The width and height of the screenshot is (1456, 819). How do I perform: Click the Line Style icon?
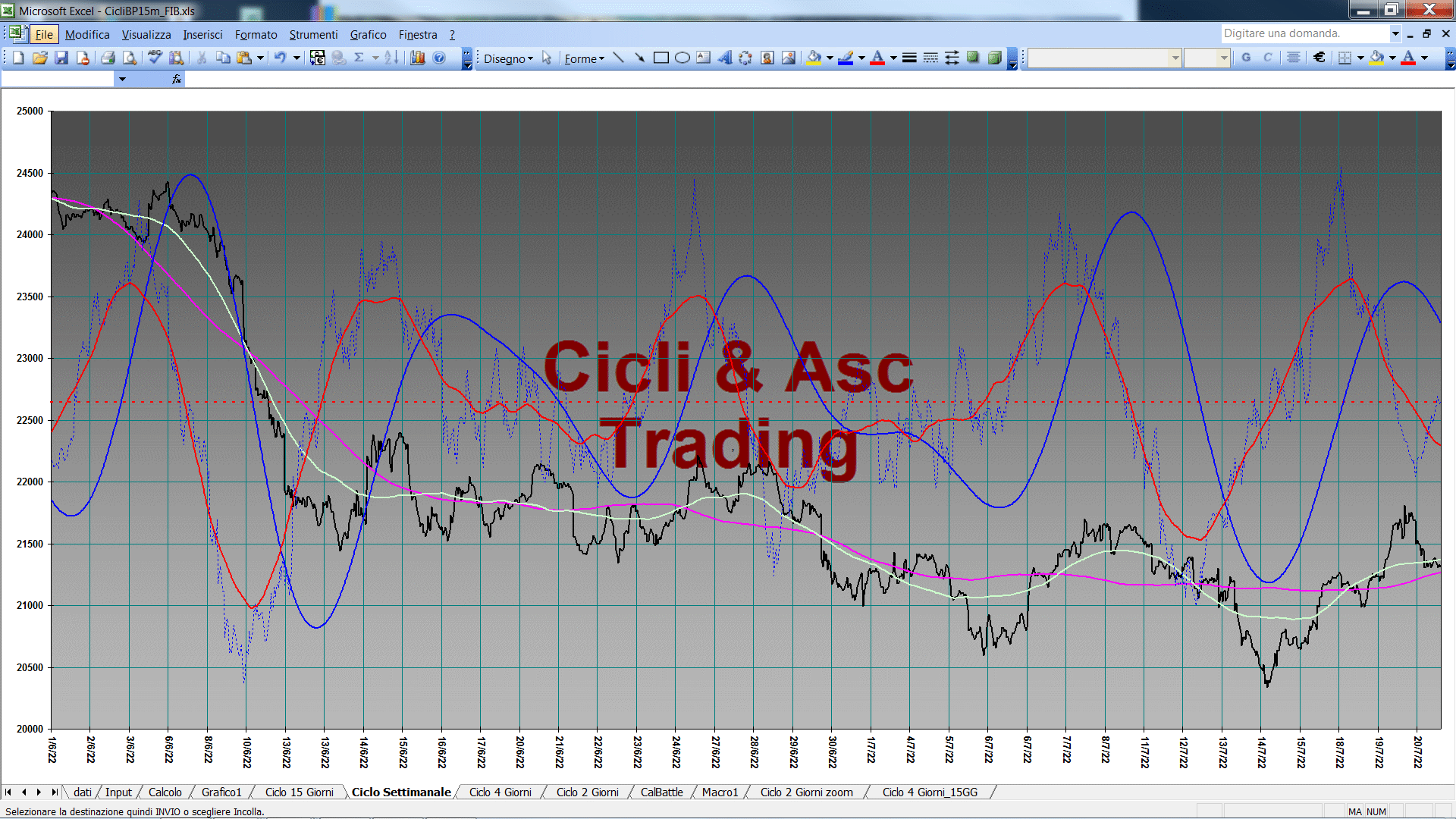(x=909, y=58)
